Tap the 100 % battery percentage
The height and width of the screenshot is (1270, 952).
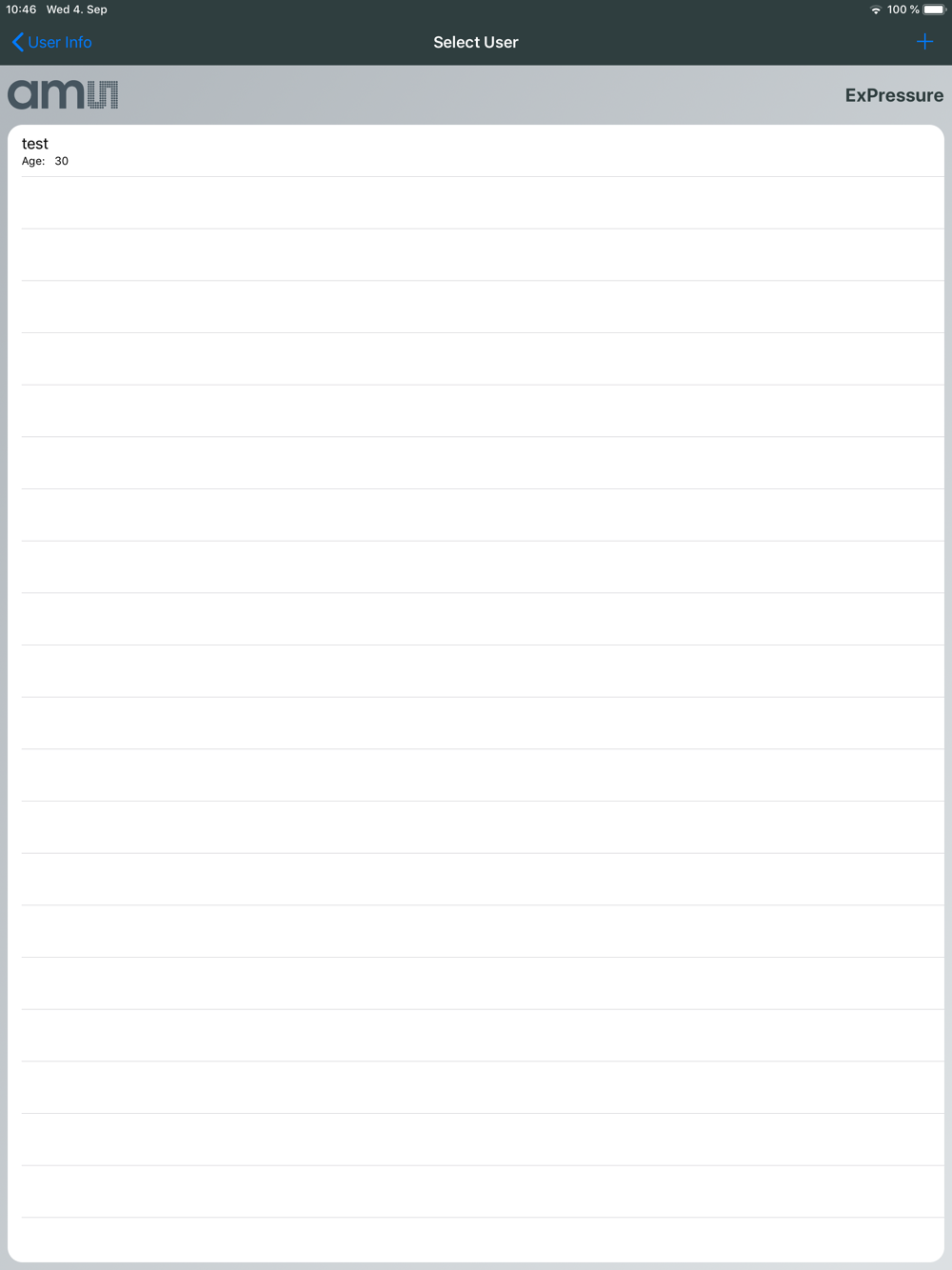pos(903,10)
